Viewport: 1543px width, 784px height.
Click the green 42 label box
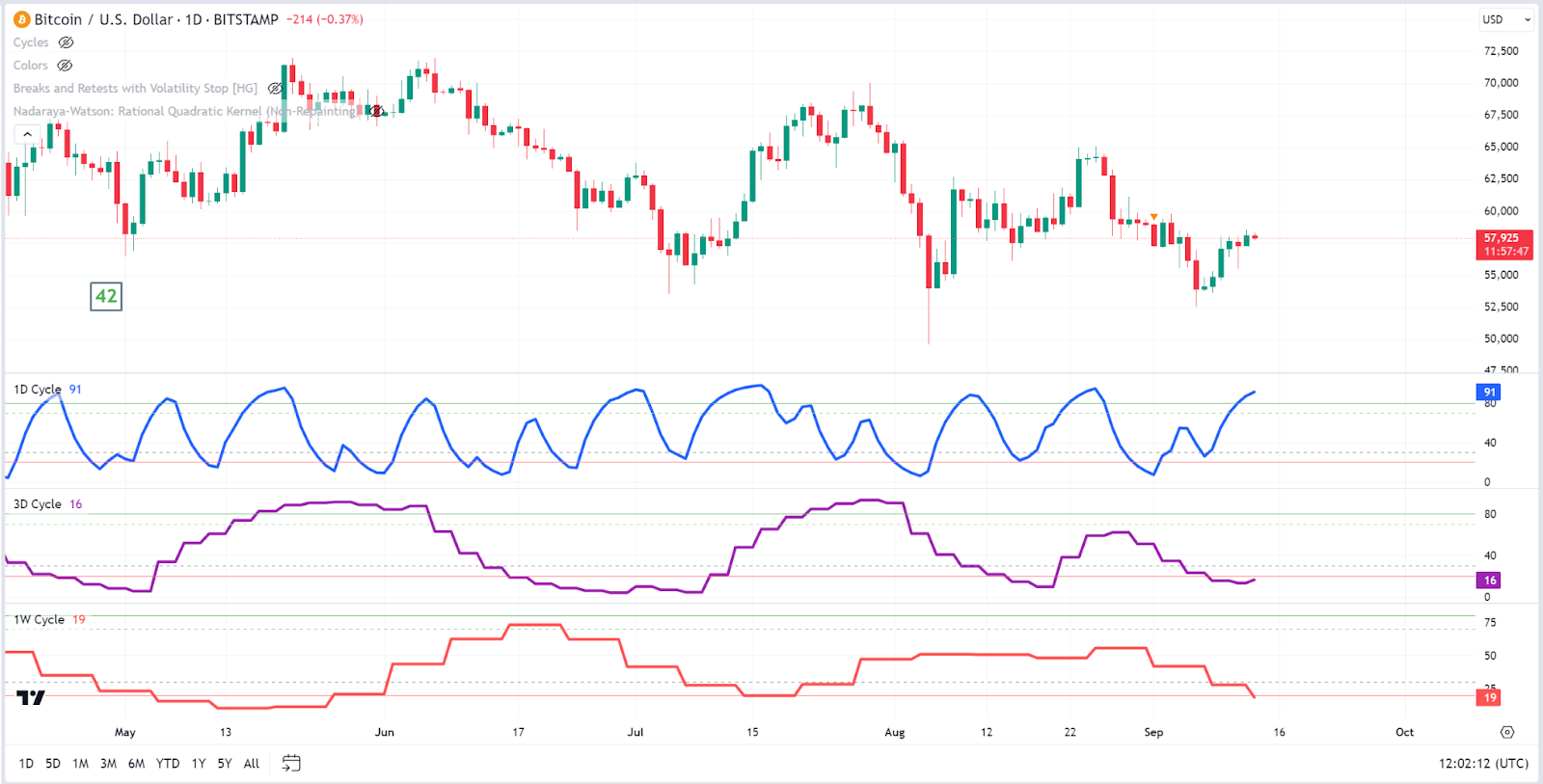[x=106, y=296]
